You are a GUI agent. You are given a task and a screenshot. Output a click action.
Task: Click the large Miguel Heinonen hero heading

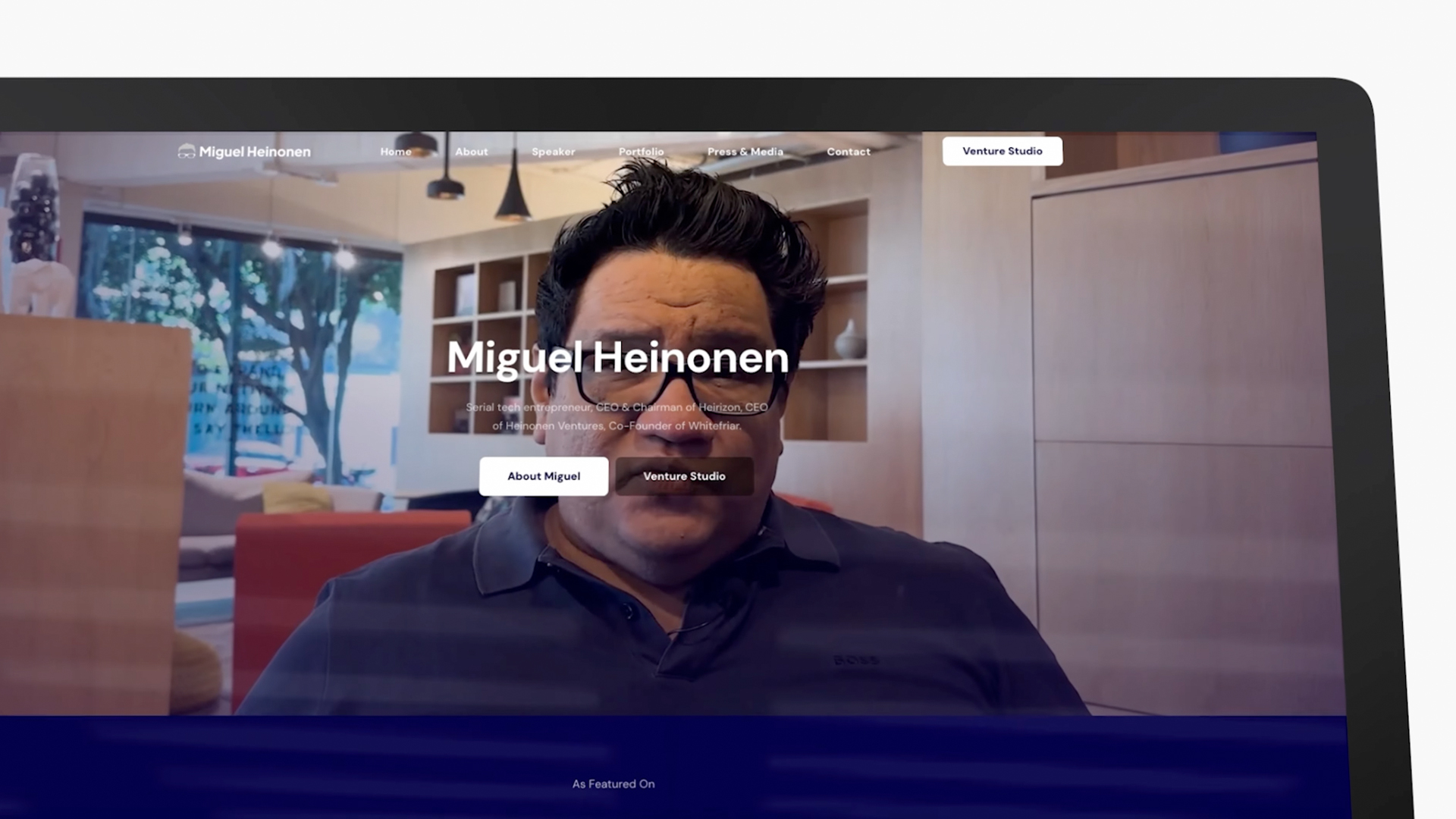[x=617, y=357]
